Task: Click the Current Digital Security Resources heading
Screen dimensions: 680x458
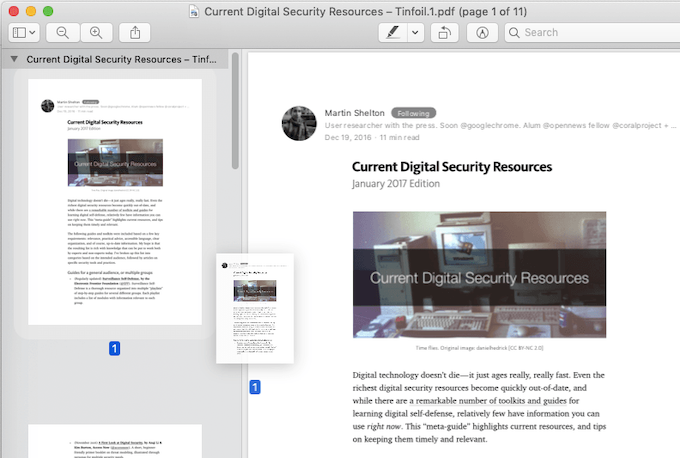Action: coord(452,167)
